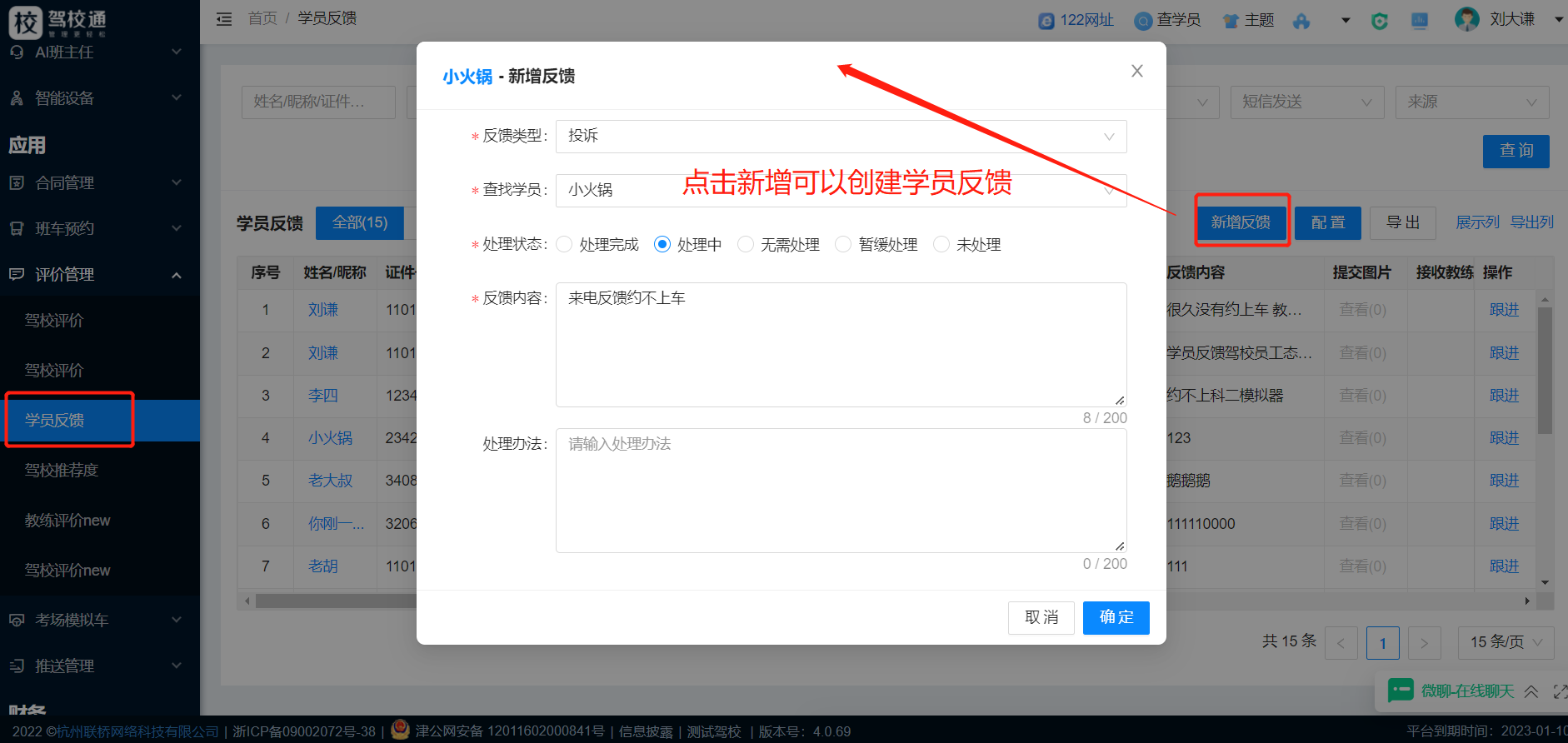Click the 合同管理 sidebar icon
Image resolution: width=1568 pixels, height=743 pixels.
[17, 182]
